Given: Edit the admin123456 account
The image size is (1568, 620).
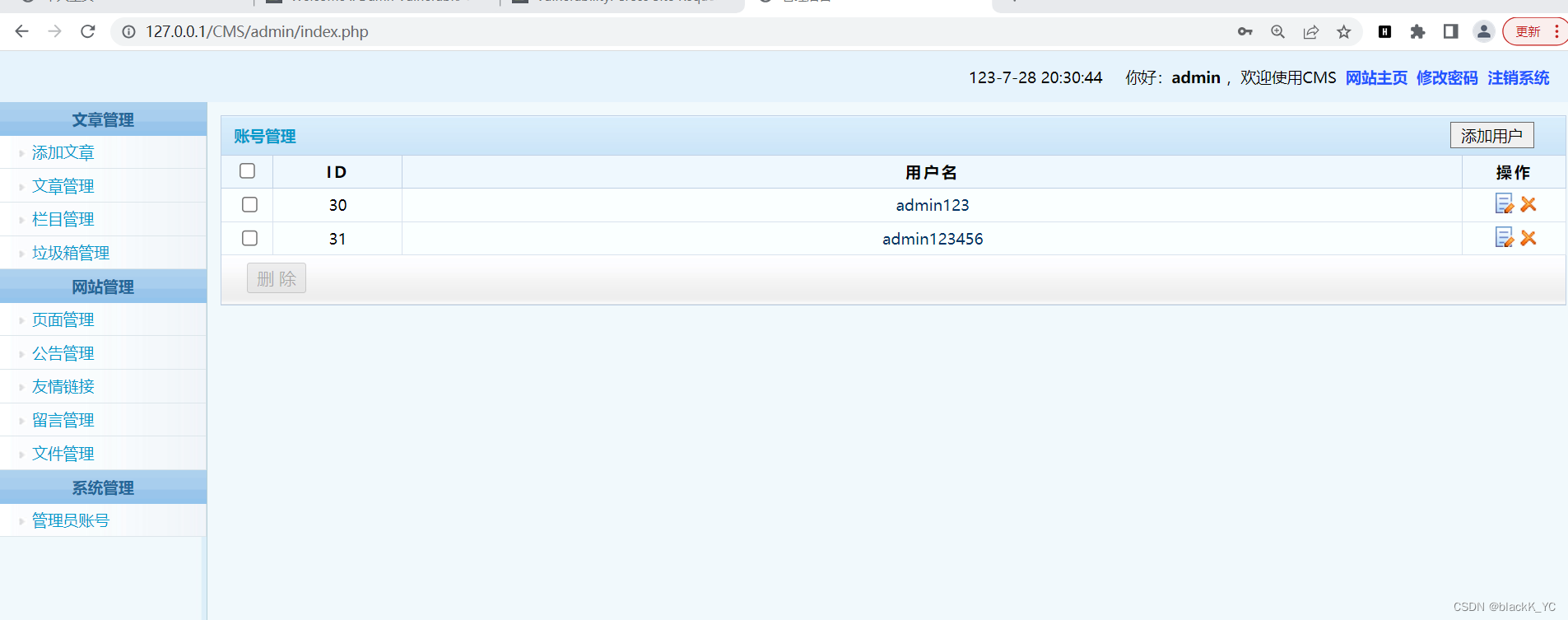Looking at the screenshot, I should coord(1504,237).
